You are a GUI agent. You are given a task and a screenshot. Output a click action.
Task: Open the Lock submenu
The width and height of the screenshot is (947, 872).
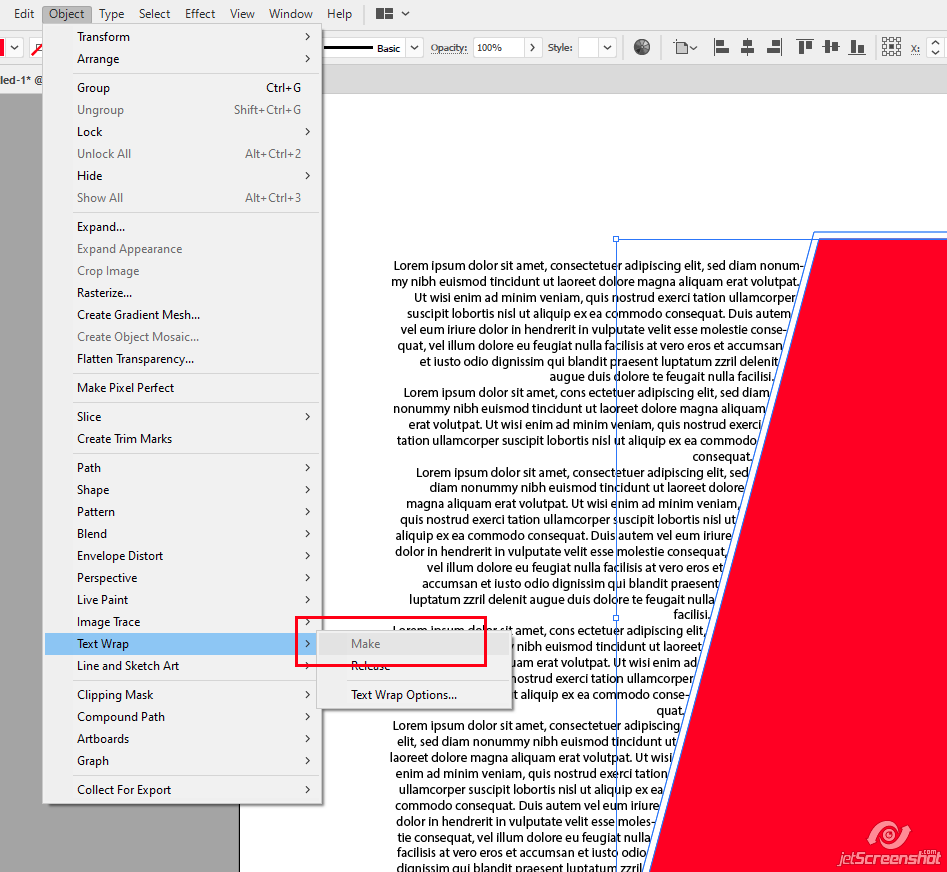click(182, 132)
